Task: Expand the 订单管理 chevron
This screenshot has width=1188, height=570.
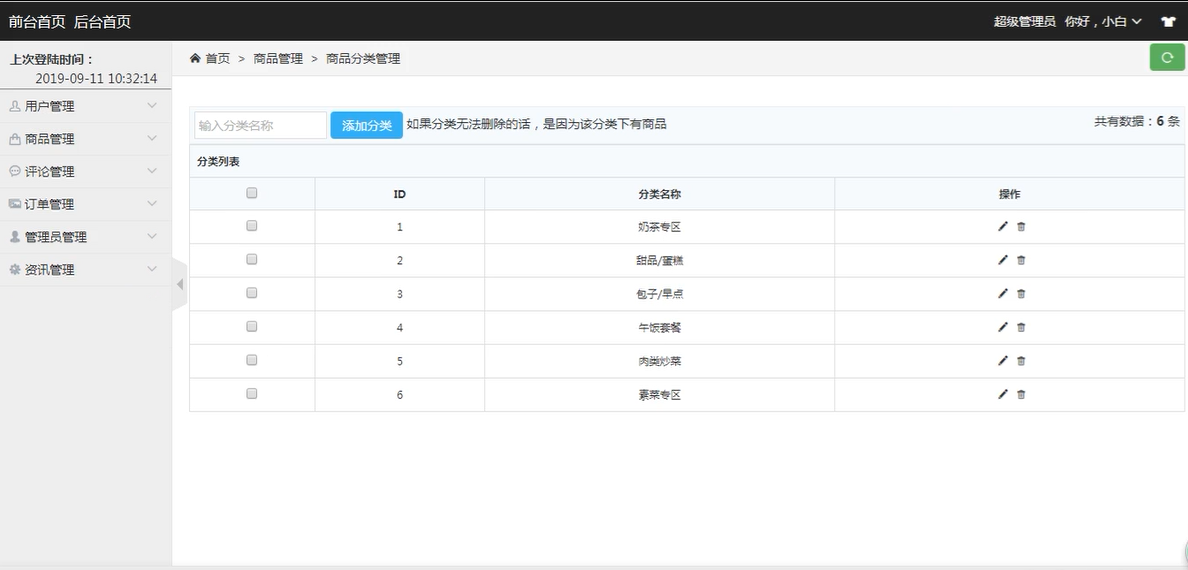Action: point(152,204)
